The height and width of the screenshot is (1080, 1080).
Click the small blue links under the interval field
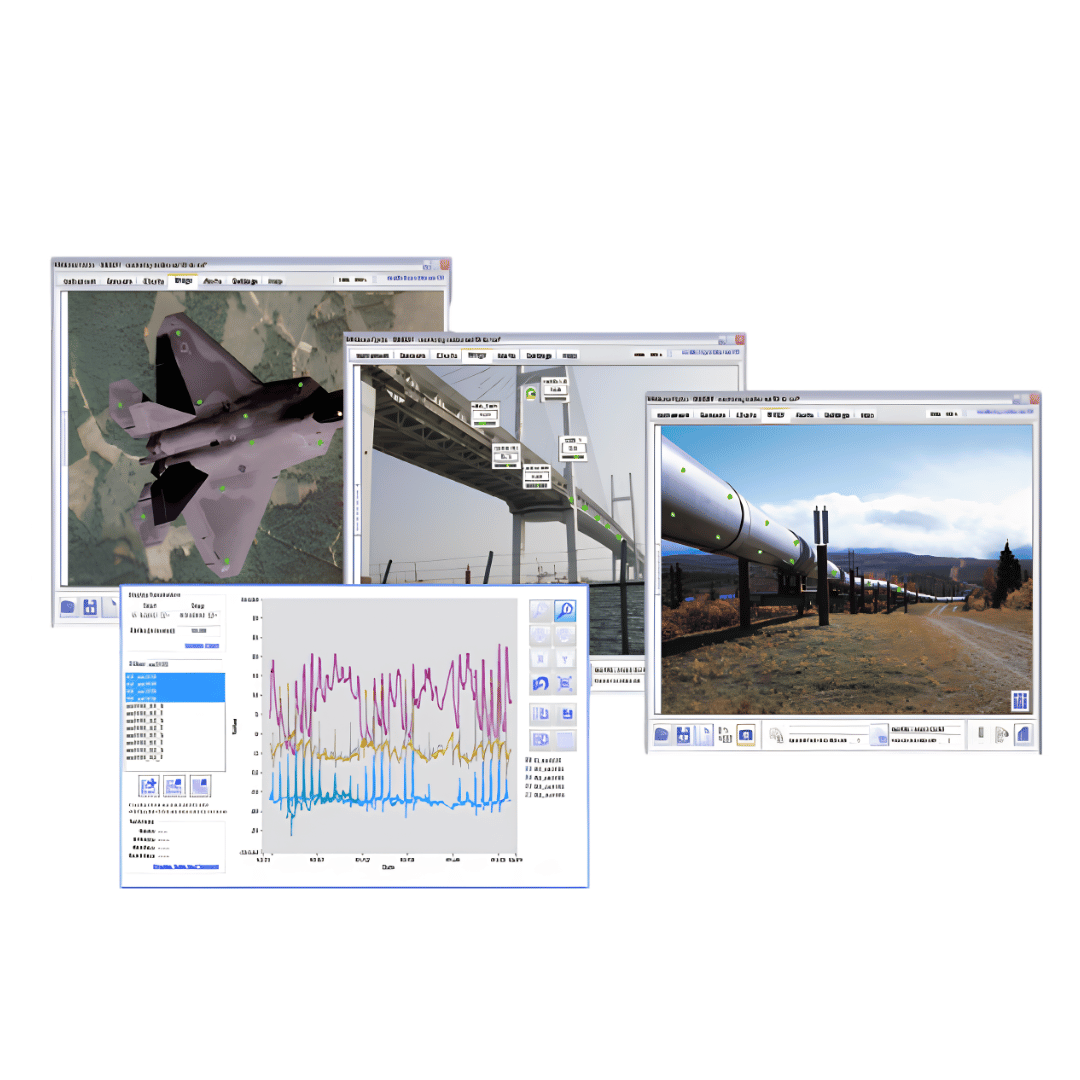coord(202,646)
